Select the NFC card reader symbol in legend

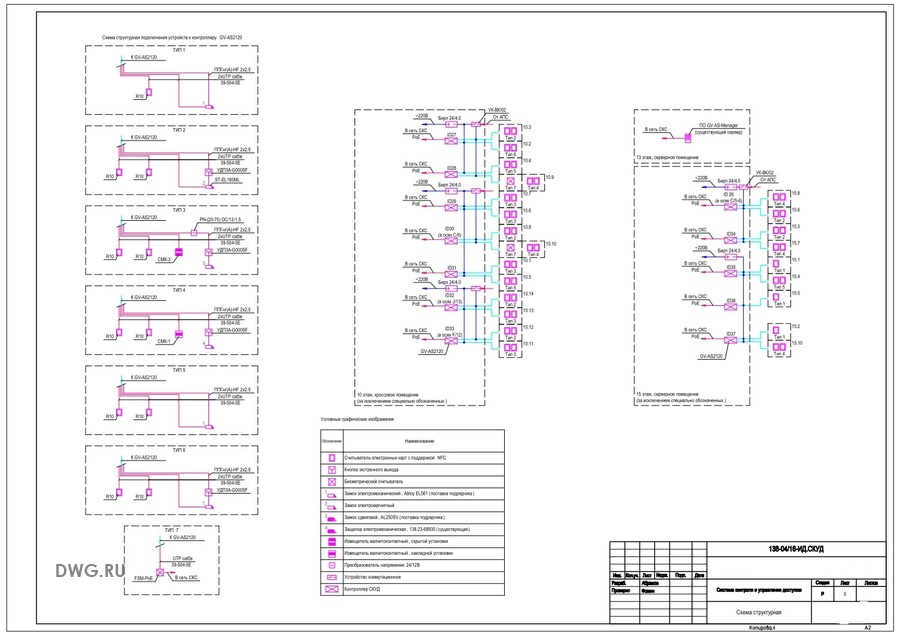pyautogui.click(x=331, y=458)
